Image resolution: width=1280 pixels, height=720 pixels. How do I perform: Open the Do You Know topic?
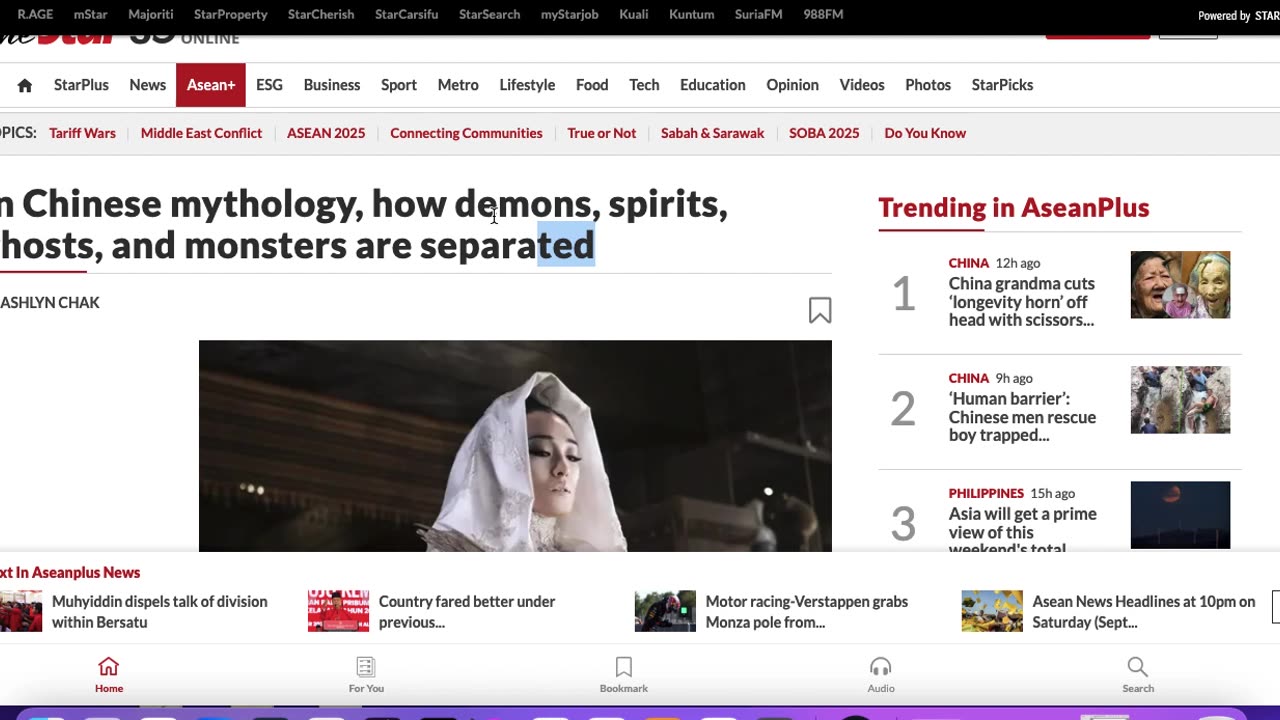coord(925,133)
